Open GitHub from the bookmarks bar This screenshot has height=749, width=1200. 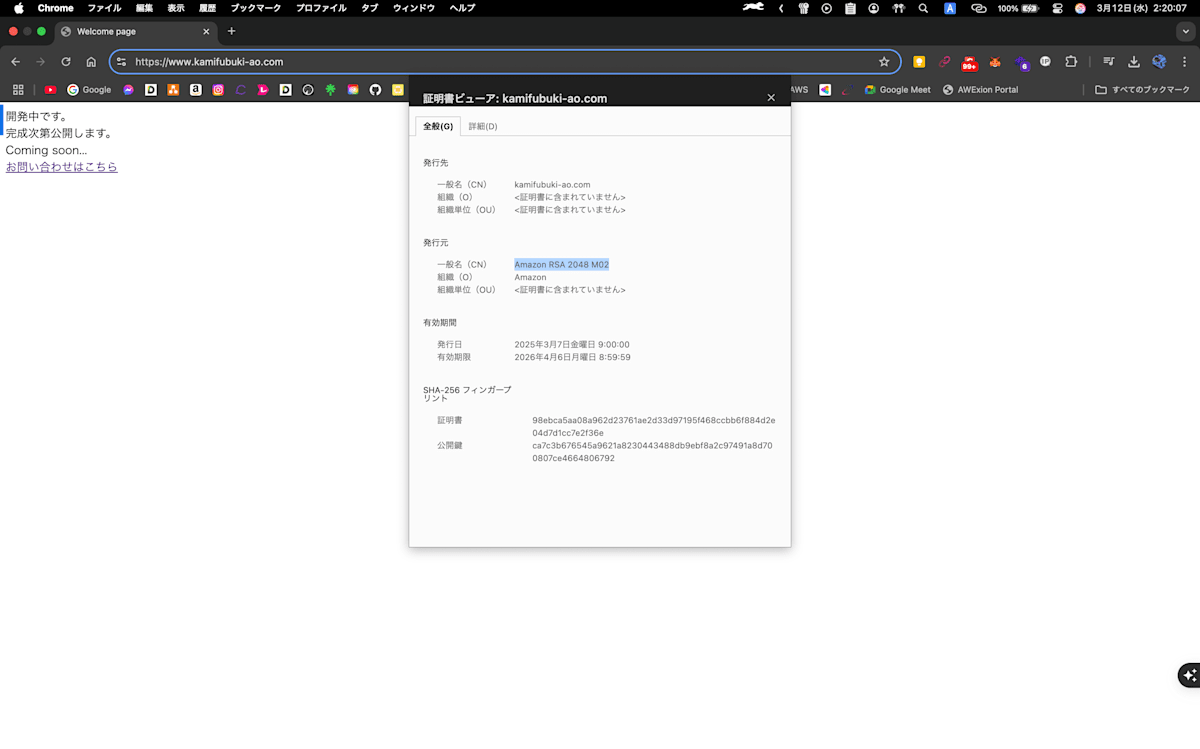[x=375, y=89]
